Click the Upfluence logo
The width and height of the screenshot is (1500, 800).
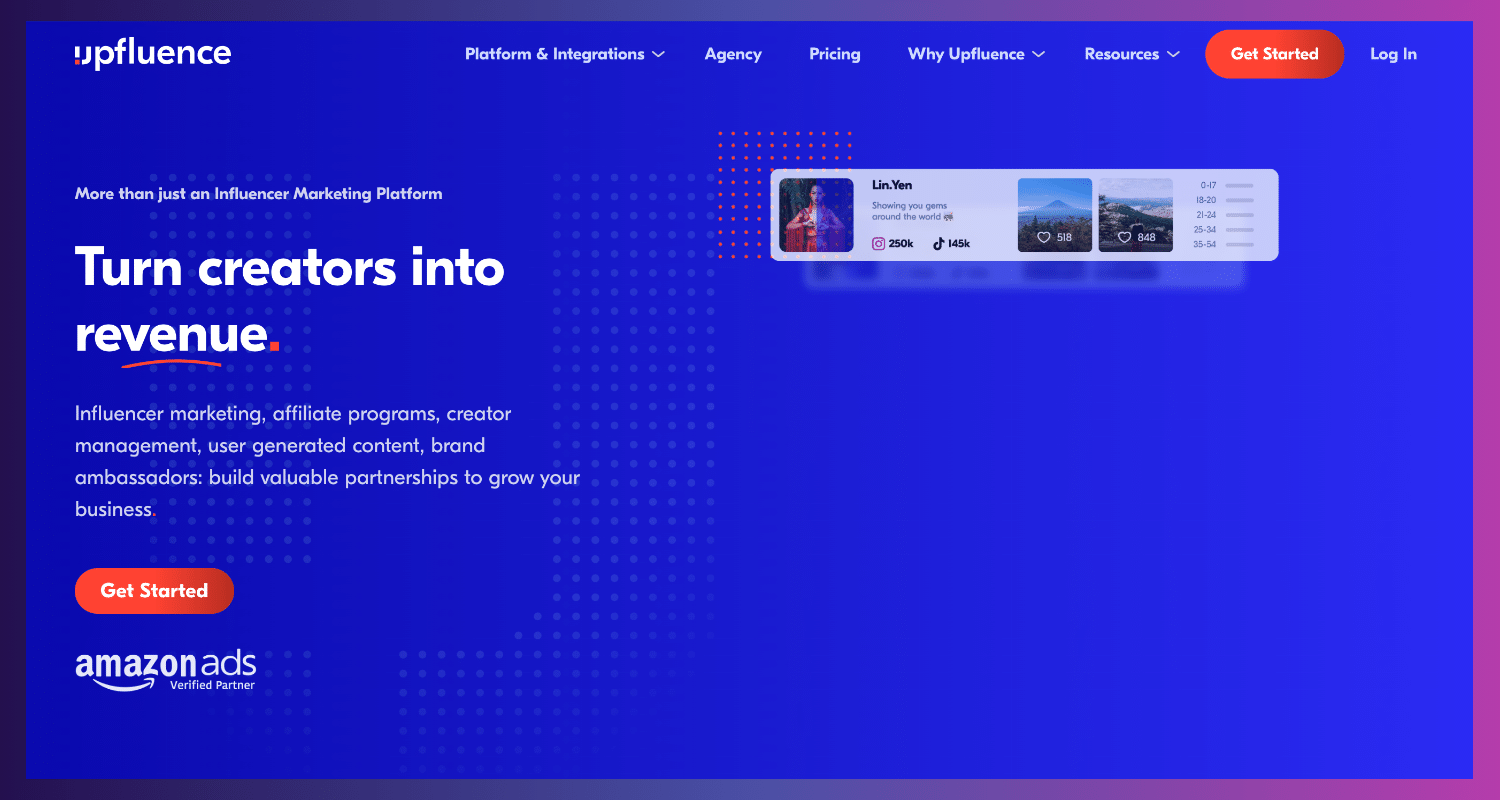pos(153,54)
